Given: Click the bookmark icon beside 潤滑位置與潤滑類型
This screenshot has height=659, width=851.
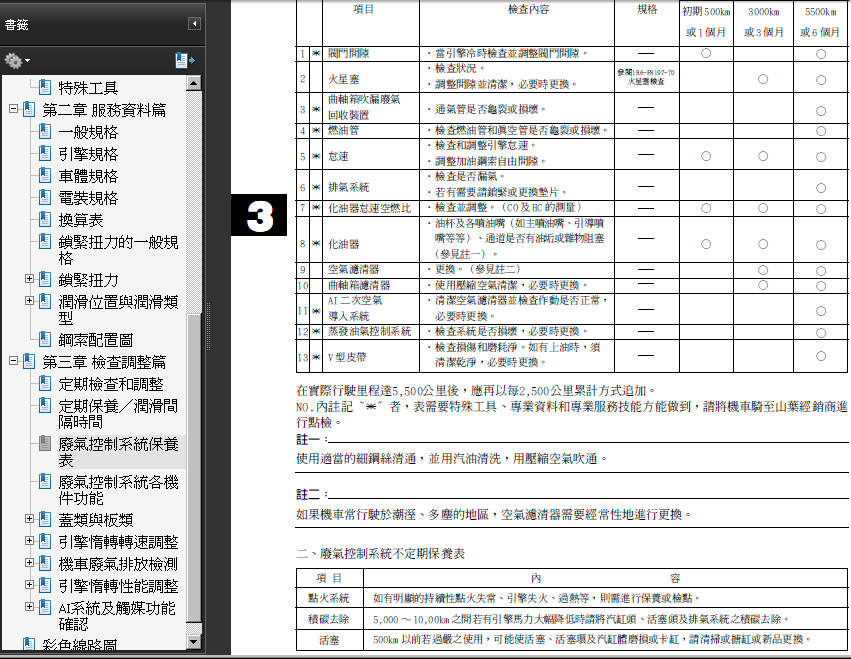Looking at the screenshot, I should [x=46, y=300].
